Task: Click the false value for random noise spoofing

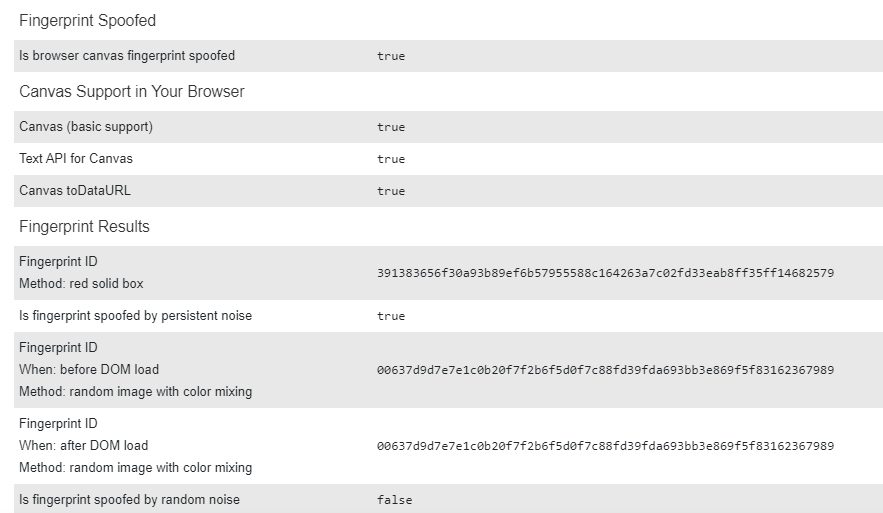Action: (394, 500)
